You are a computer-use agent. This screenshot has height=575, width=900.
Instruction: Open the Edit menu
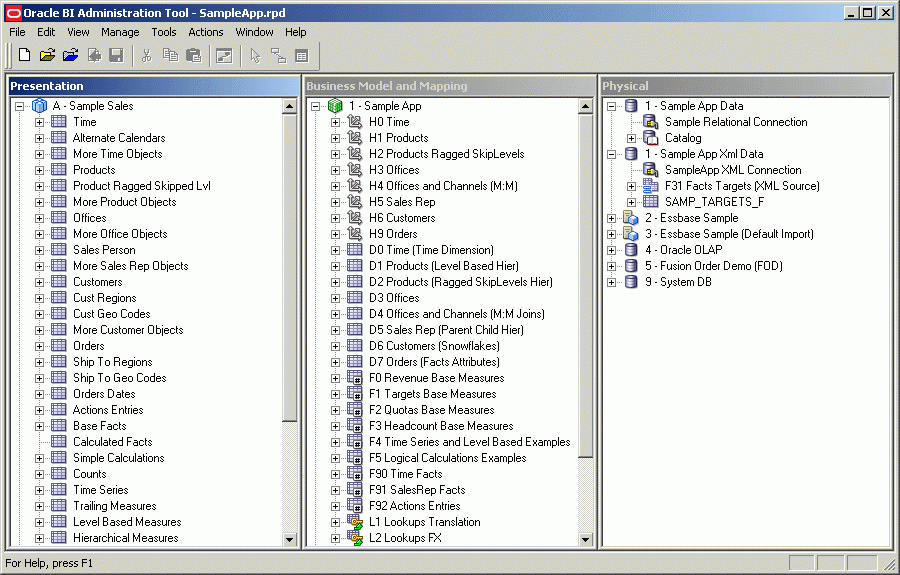[x=46, y=32]
